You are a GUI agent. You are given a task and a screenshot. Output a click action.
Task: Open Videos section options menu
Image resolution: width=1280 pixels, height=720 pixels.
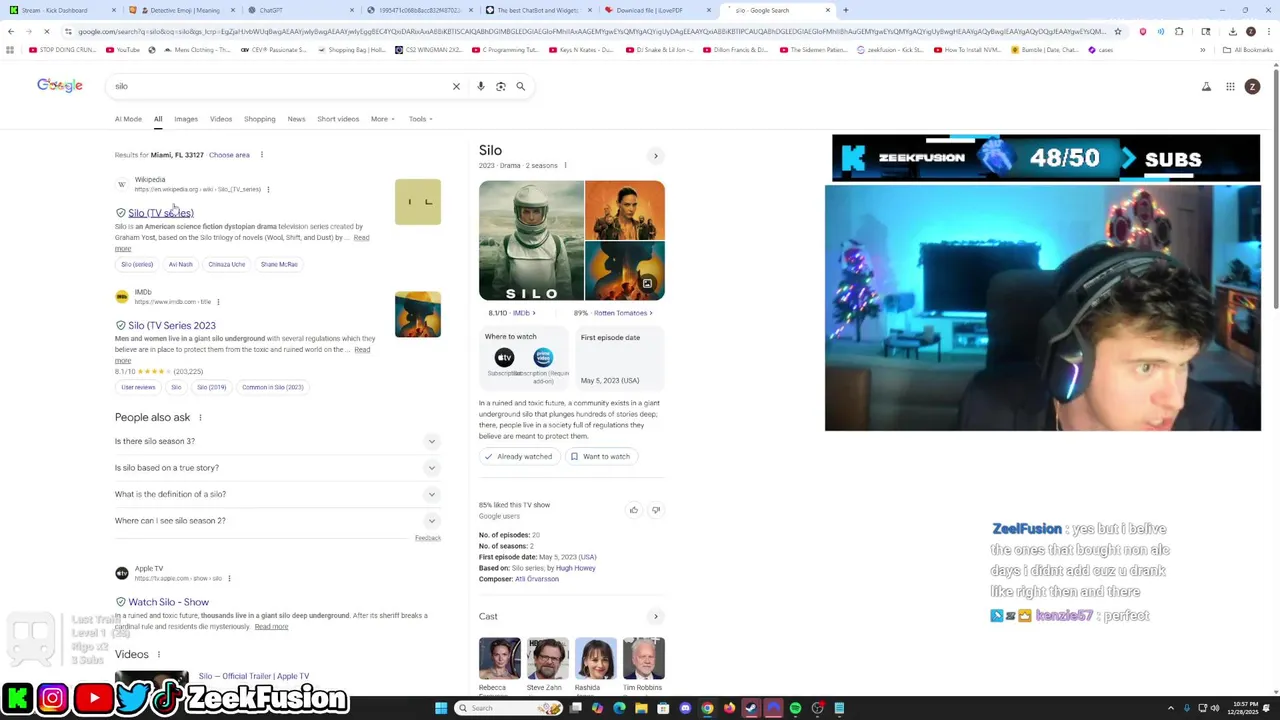click(158, 655)
